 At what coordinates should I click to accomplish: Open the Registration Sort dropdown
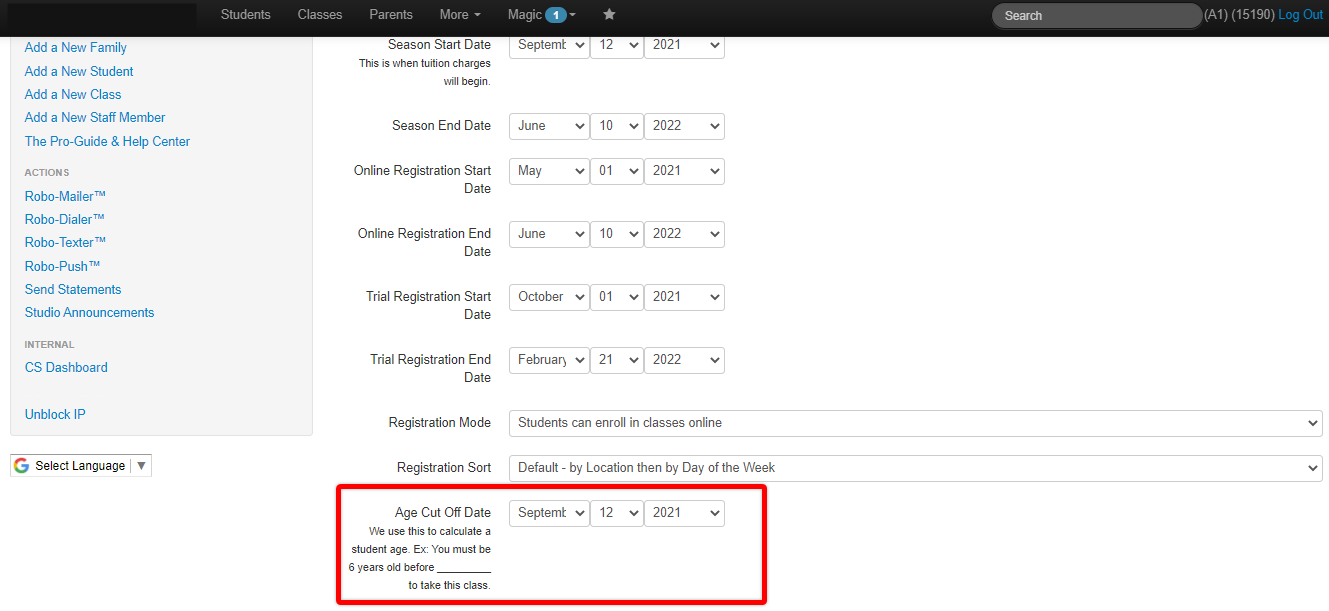pos(915,468)
